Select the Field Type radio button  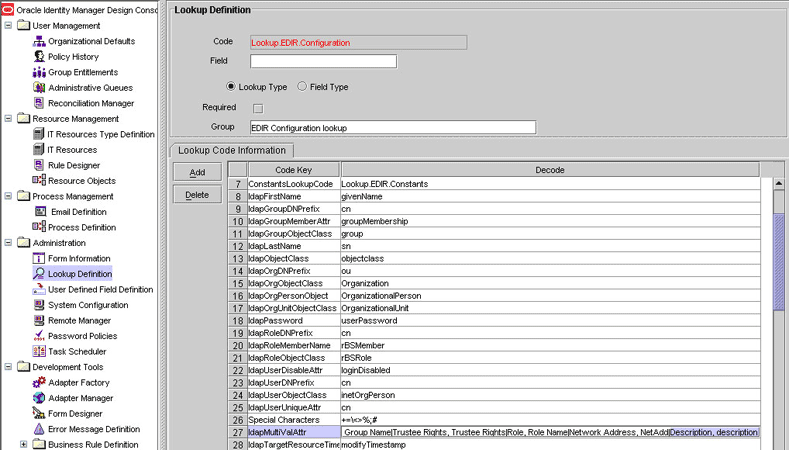point(302,86)
